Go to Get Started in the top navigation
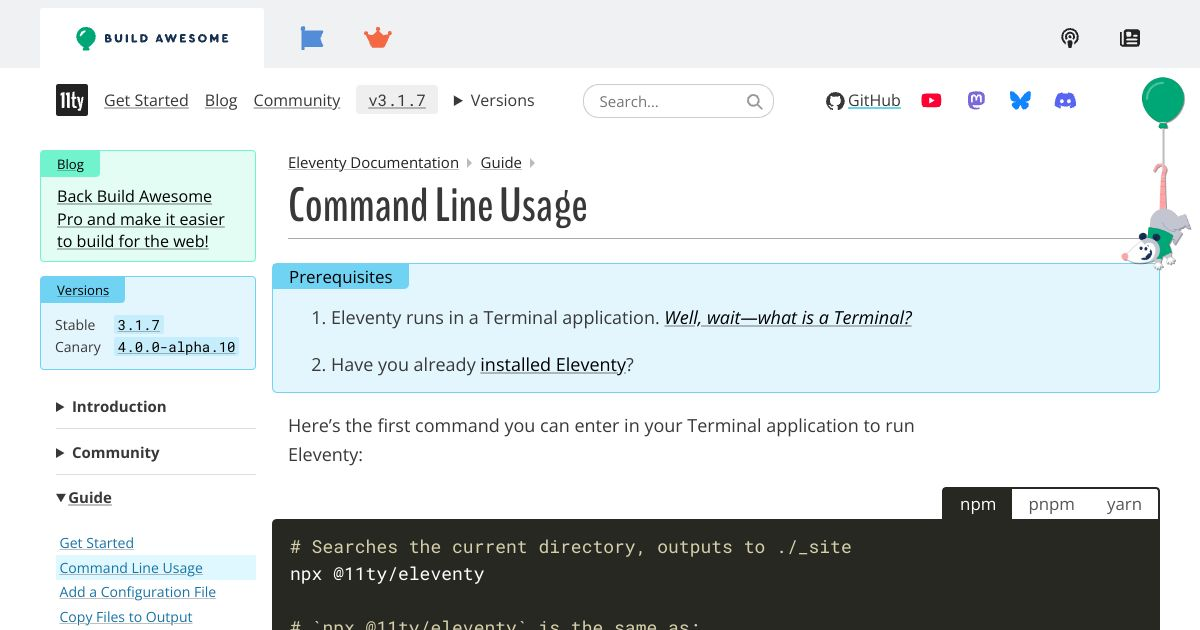This screenshot has width=1200, height=630. coord(146,100)
